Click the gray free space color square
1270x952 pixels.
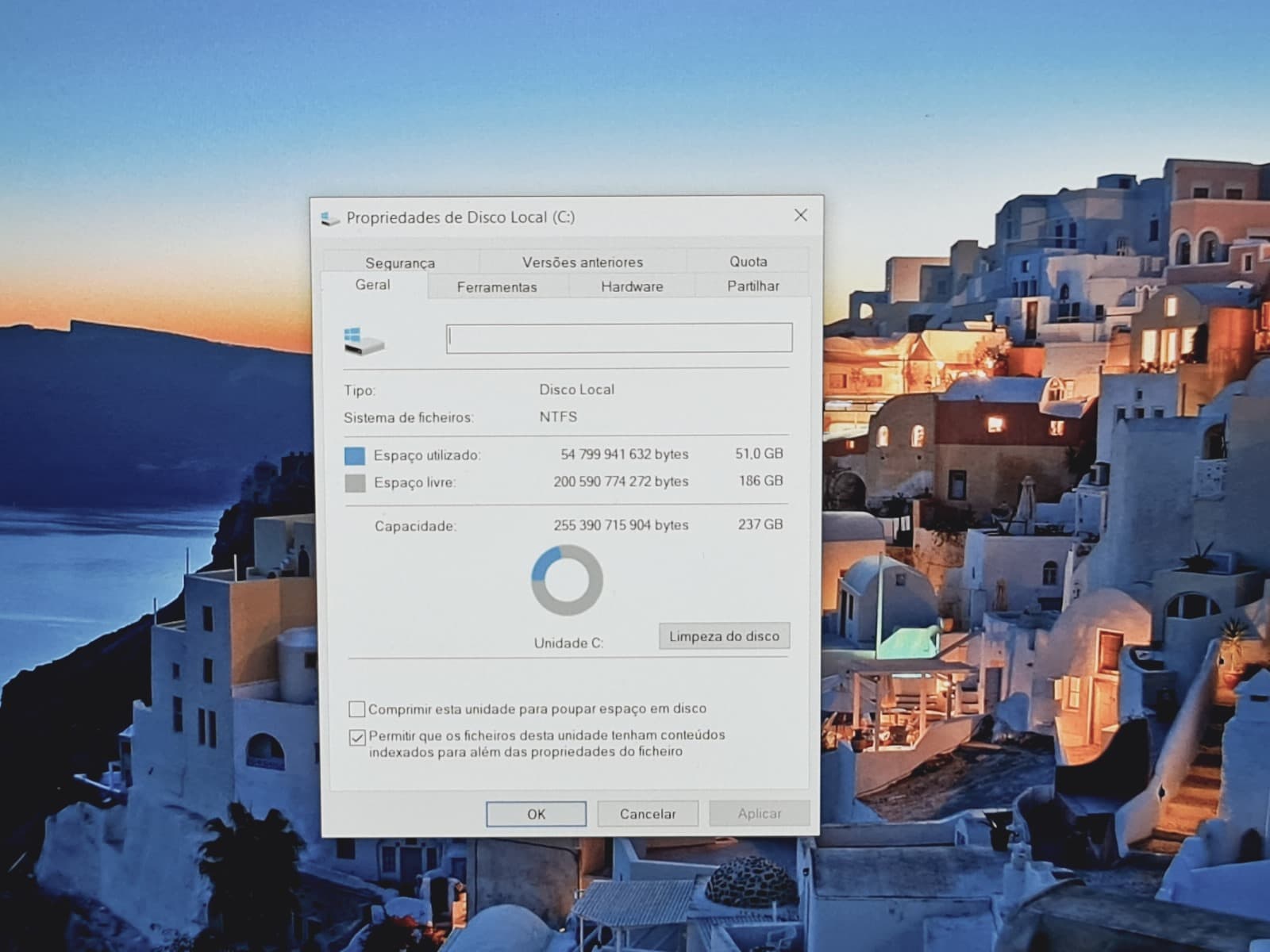tap(355, 482)
